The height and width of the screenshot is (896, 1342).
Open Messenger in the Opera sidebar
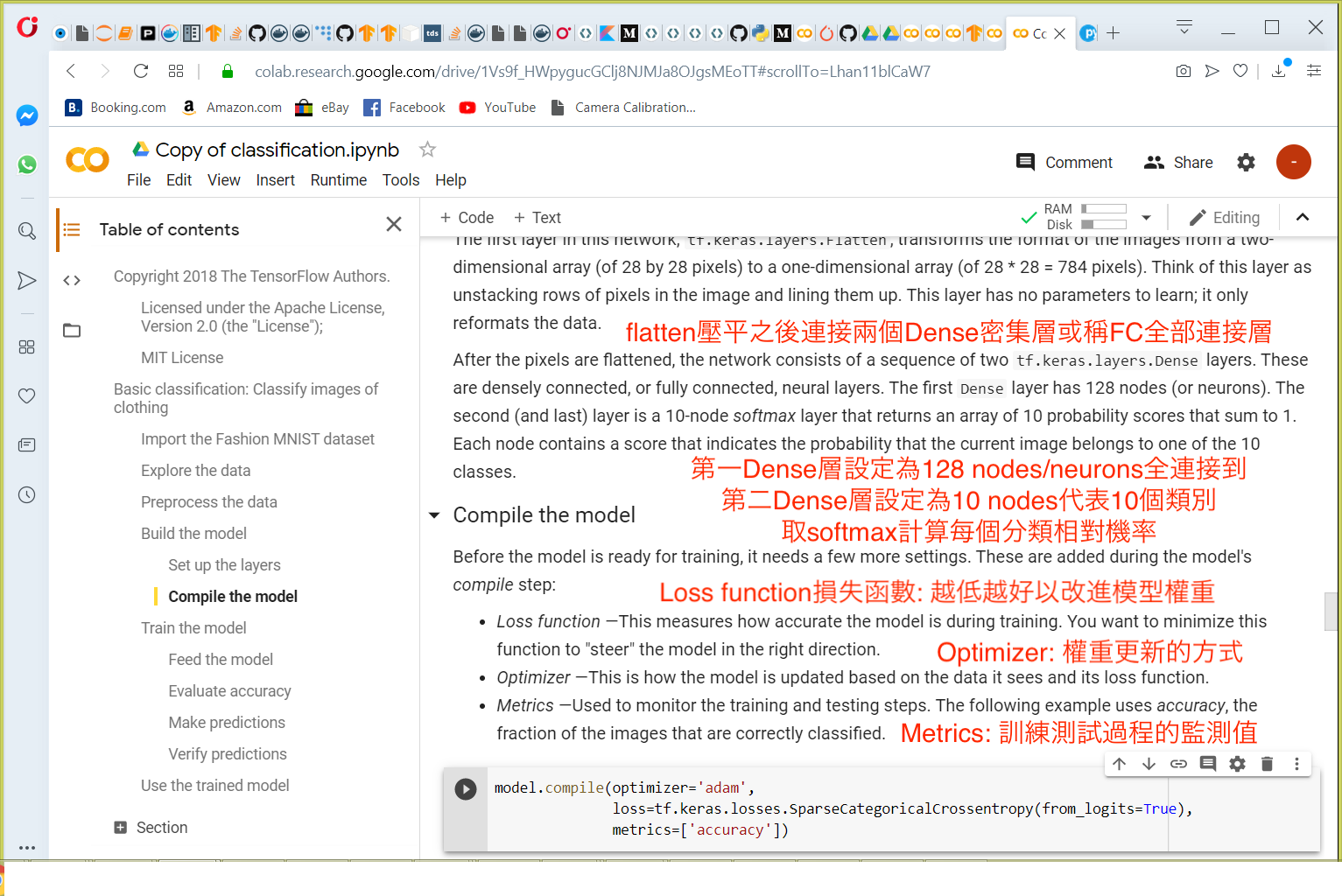click(x=27, y=115)
